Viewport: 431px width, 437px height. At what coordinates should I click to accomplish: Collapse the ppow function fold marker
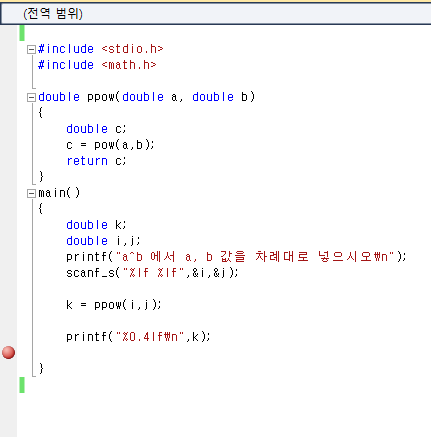[31, 98]
